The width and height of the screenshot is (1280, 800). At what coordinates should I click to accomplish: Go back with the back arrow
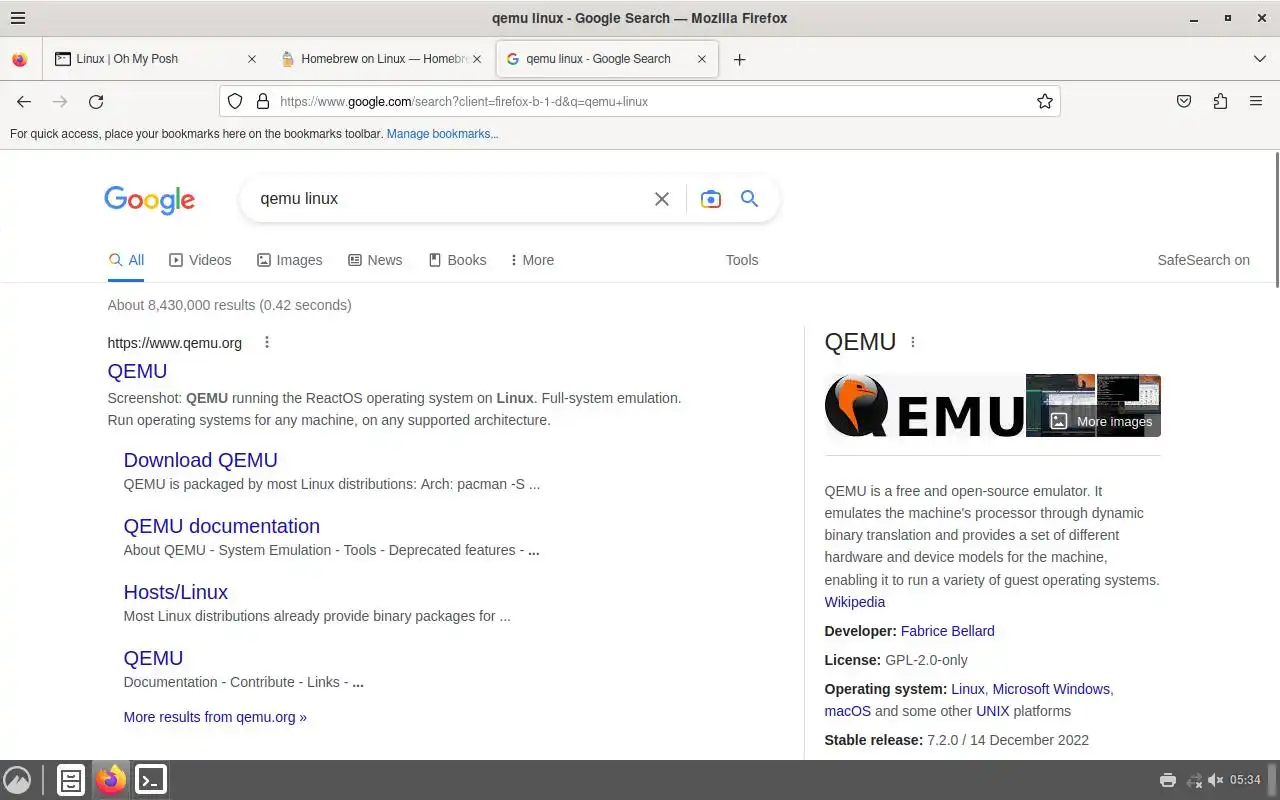[24, 101]
